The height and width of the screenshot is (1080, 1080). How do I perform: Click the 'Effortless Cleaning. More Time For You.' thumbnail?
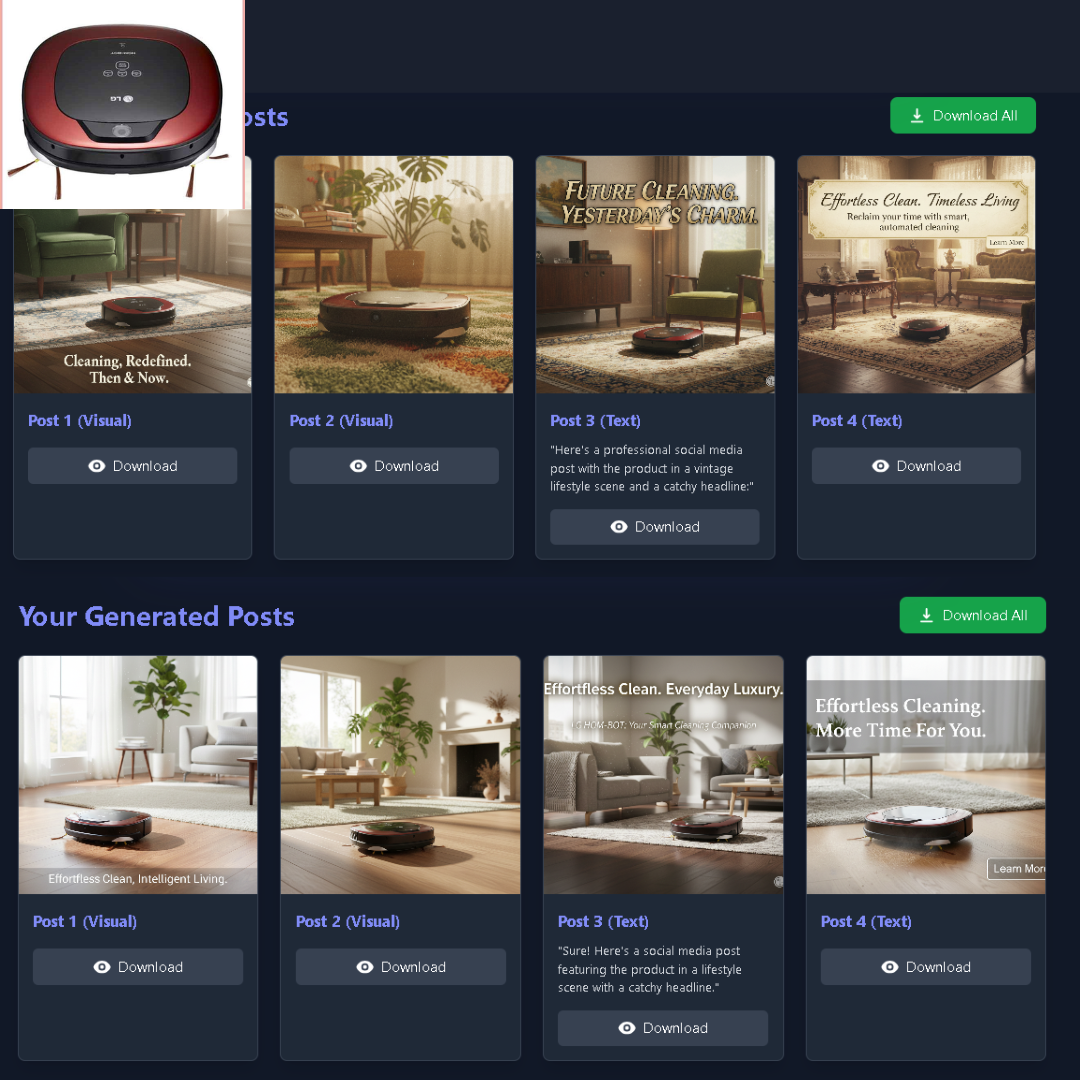point(926,775)
